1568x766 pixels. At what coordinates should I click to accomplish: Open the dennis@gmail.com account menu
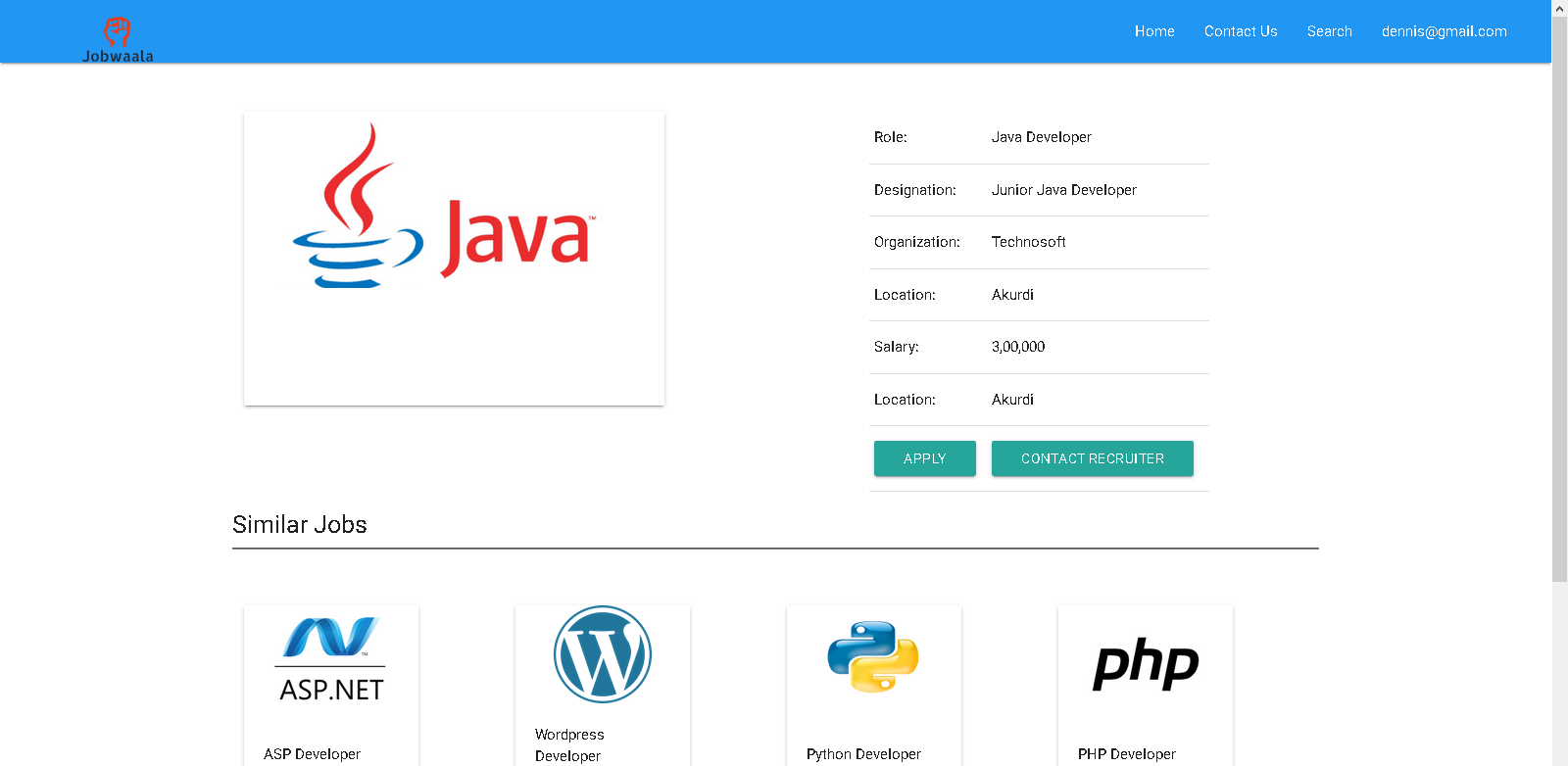point(1444,31)
